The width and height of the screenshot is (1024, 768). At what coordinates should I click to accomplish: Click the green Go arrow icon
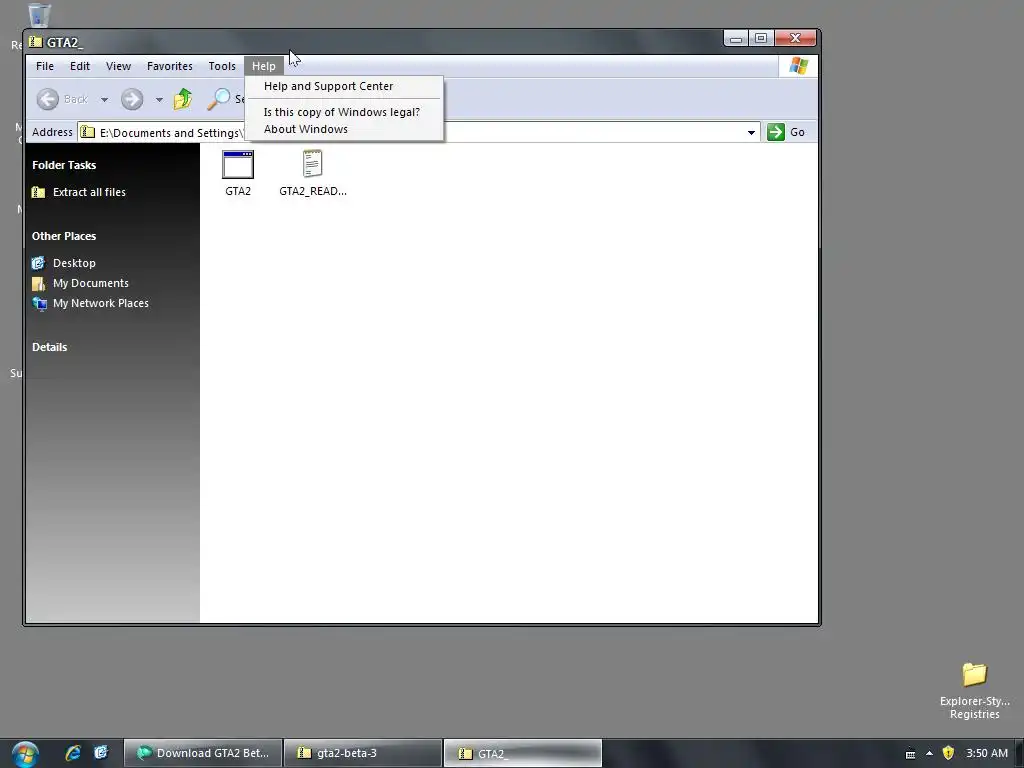tap(776, 132)
